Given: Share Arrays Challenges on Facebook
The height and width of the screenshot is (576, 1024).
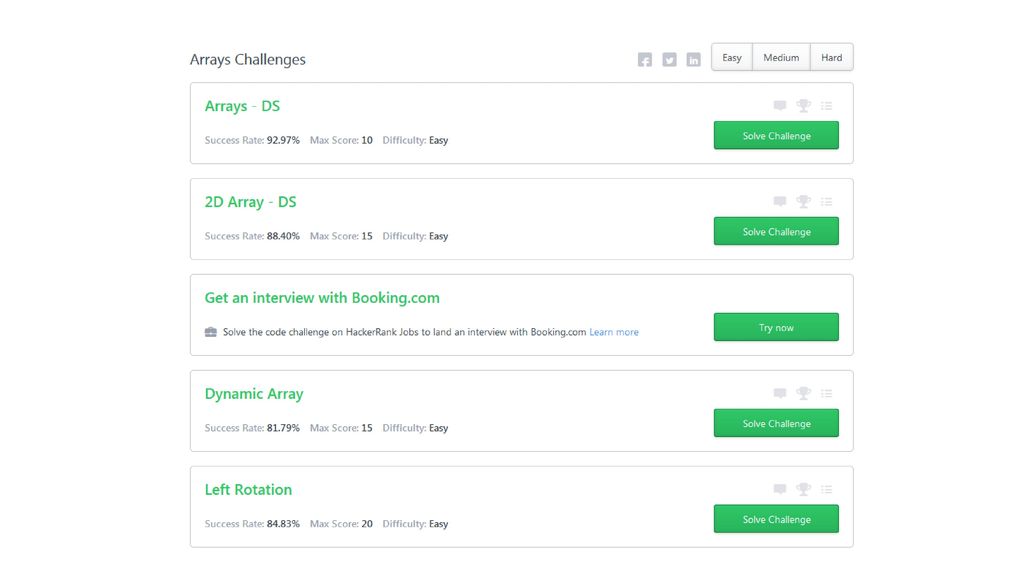Looking at the screenshot, I should point(645,59).
